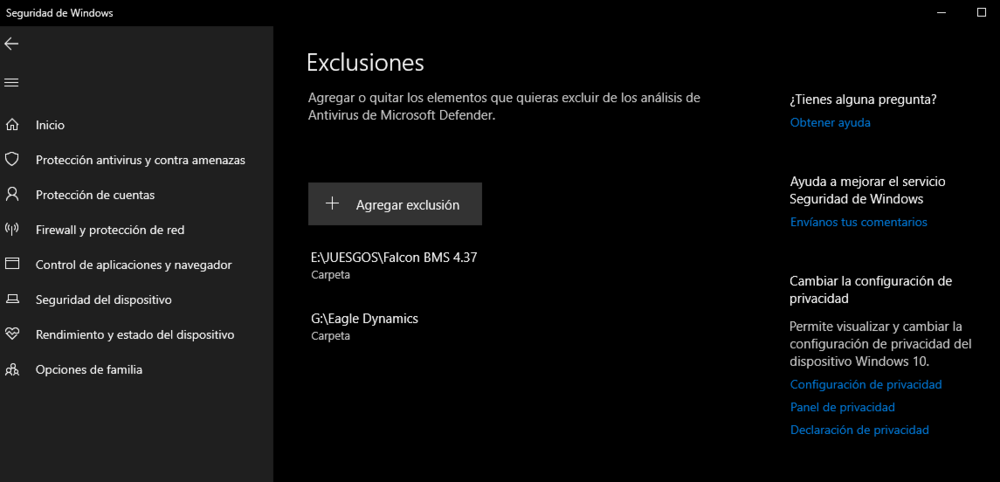Click Envíanos tus comentarios link
Image resolution: width=1000 pixels, height=482 pixels.
[x=858, y=223]
